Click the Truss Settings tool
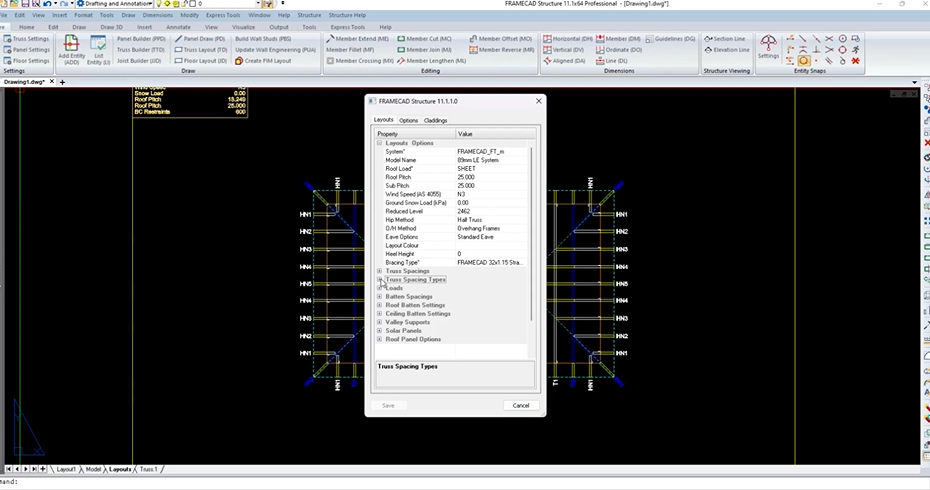930x490 pixels. (26, 39)
